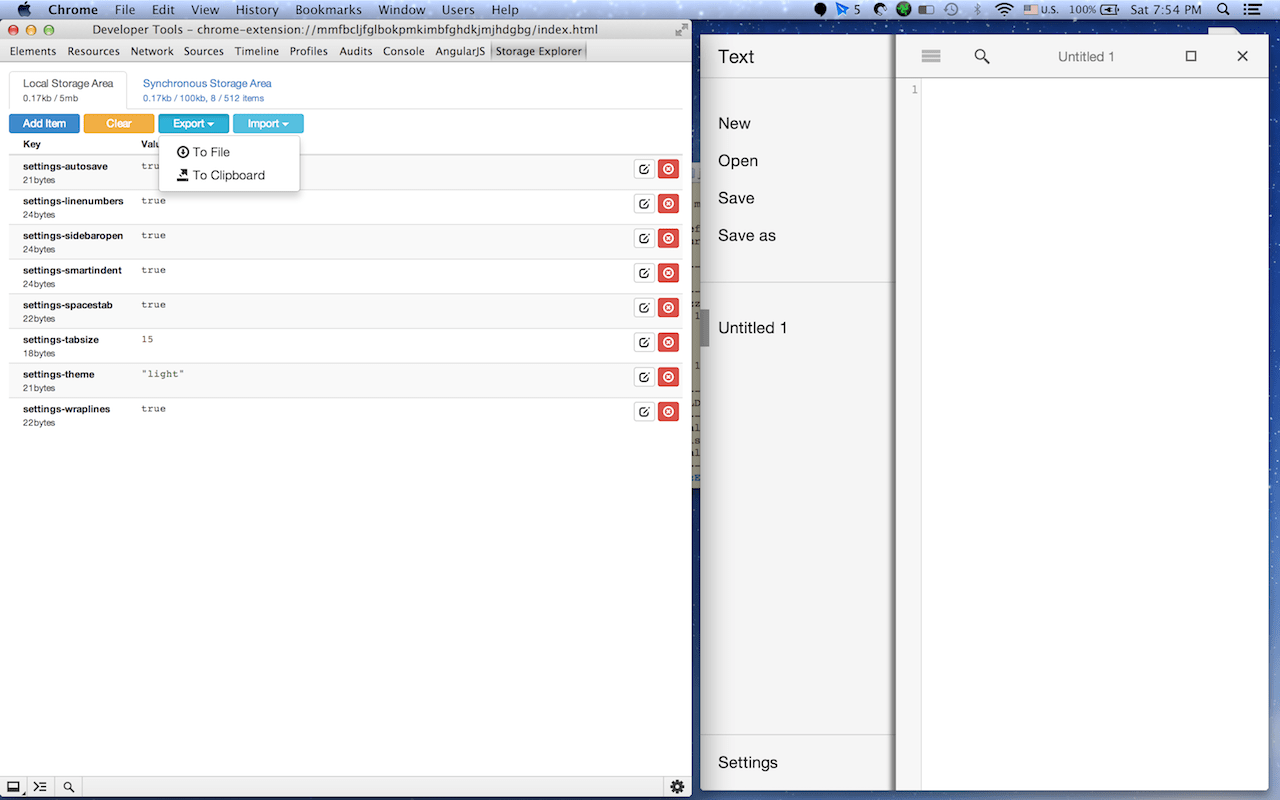Edit the settings-autosave value with pencil icon
This screenshot has width=1280, height=800.
(644, 168)
